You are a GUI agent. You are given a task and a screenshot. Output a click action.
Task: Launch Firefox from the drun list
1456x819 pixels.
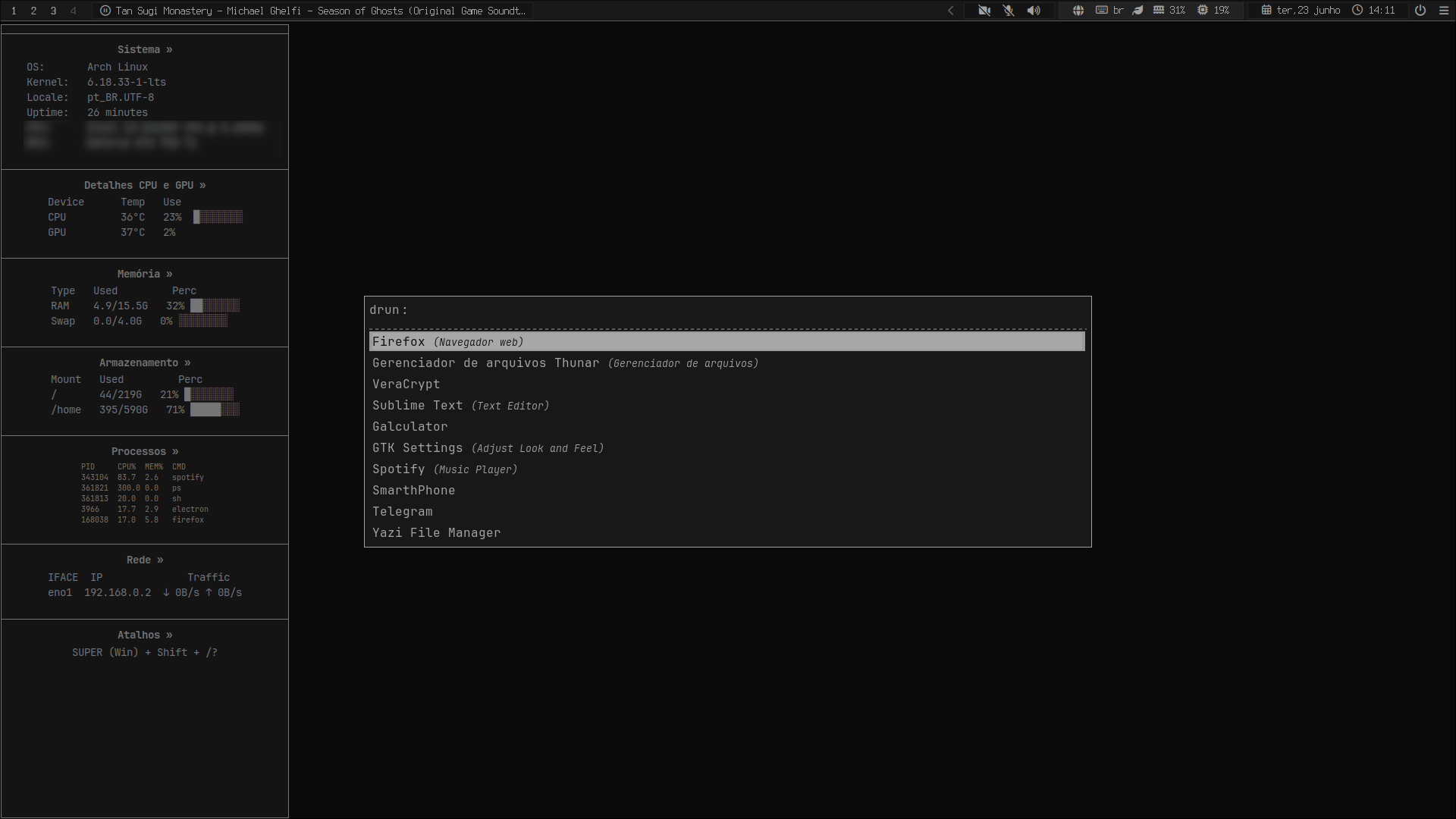(727, 342)
